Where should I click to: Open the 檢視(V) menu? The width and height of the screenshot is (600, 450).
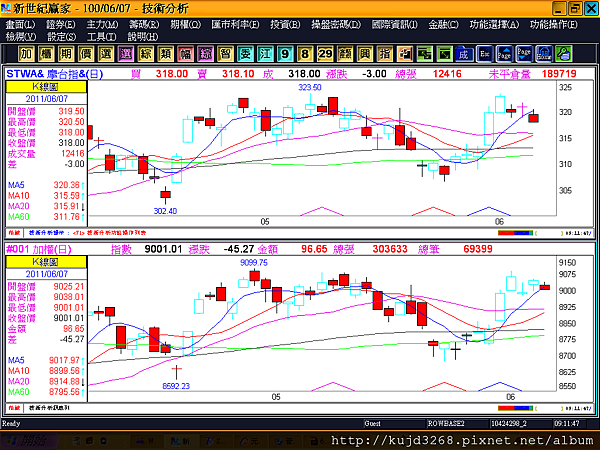(21, 37)
